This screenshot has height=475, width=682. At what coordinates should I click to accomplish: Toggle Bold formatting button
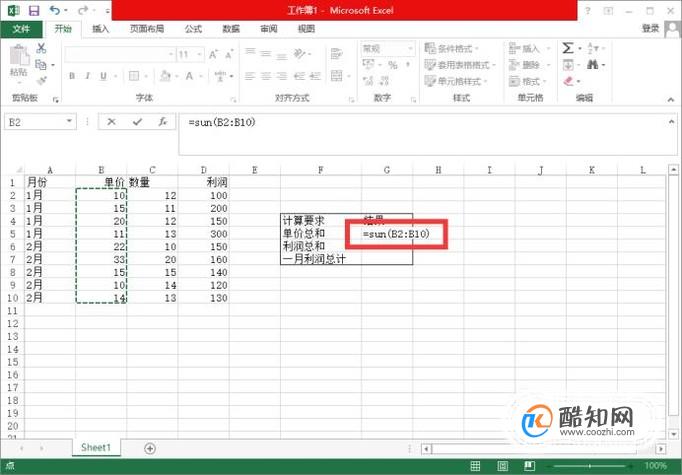coord(72,76)
